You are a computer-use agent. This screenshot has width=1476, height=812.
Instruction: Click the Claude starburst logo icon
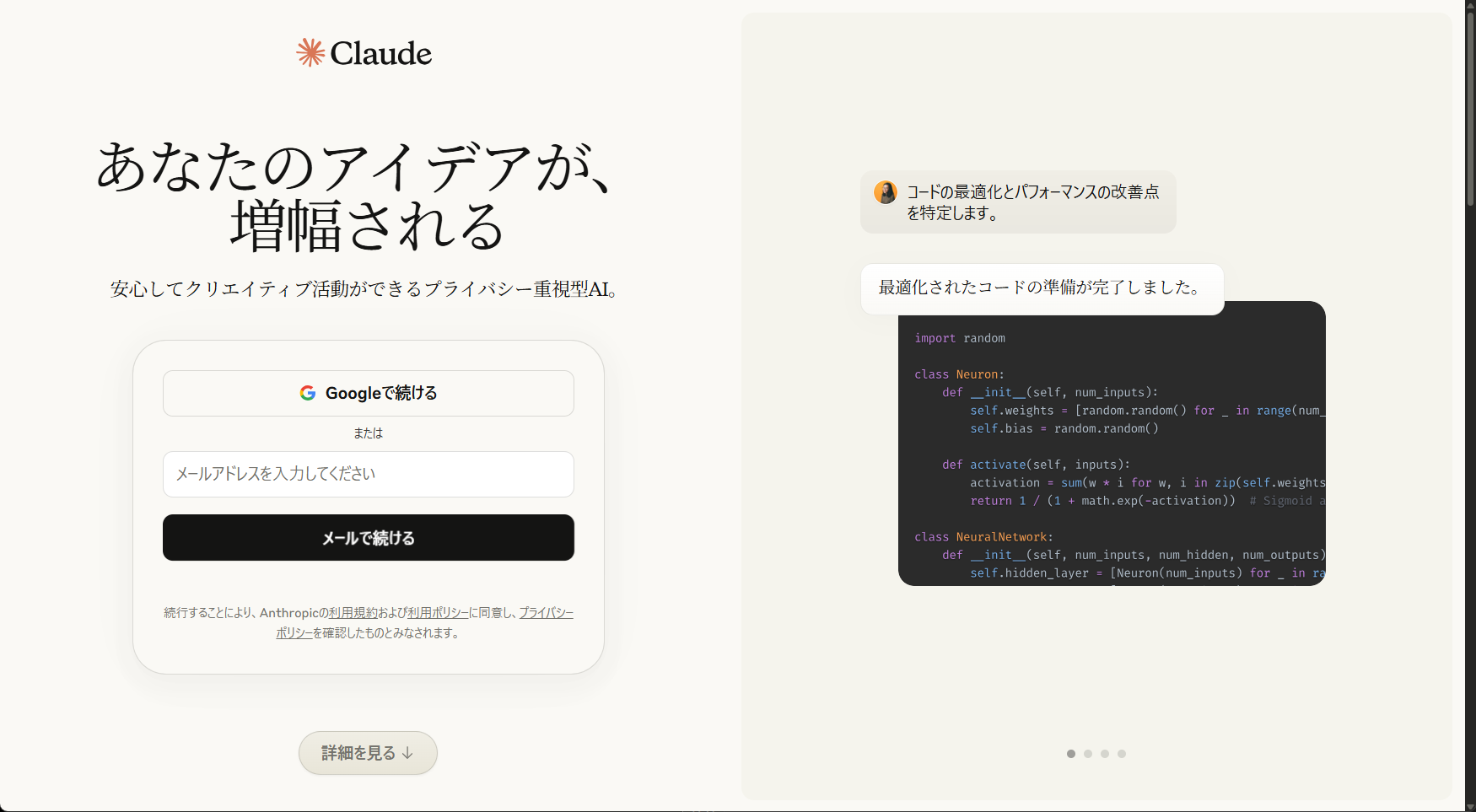coord(310,52)
